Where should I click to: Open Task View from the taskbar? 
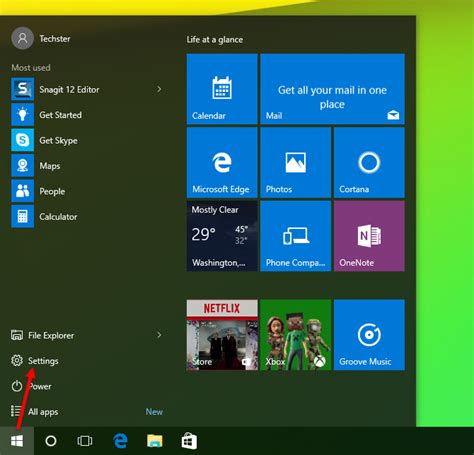[85, 441]
